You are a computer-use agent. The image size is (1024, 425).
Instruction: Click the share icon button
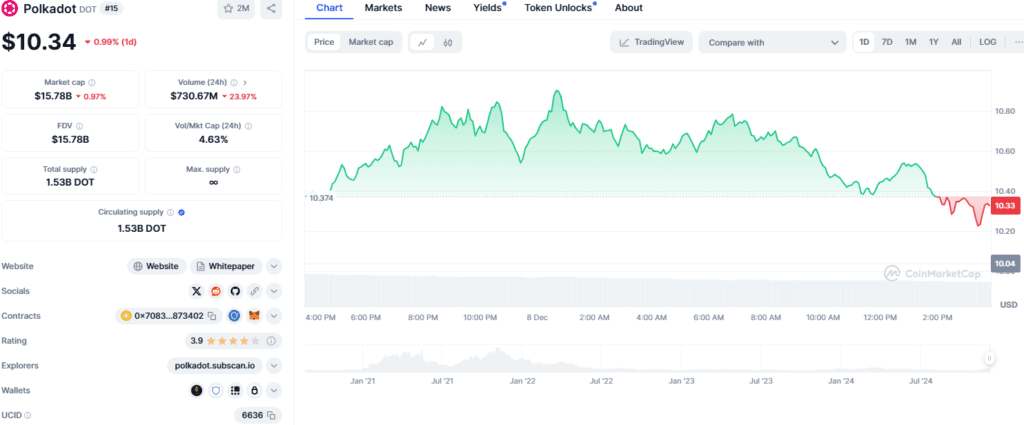[271, 8]
